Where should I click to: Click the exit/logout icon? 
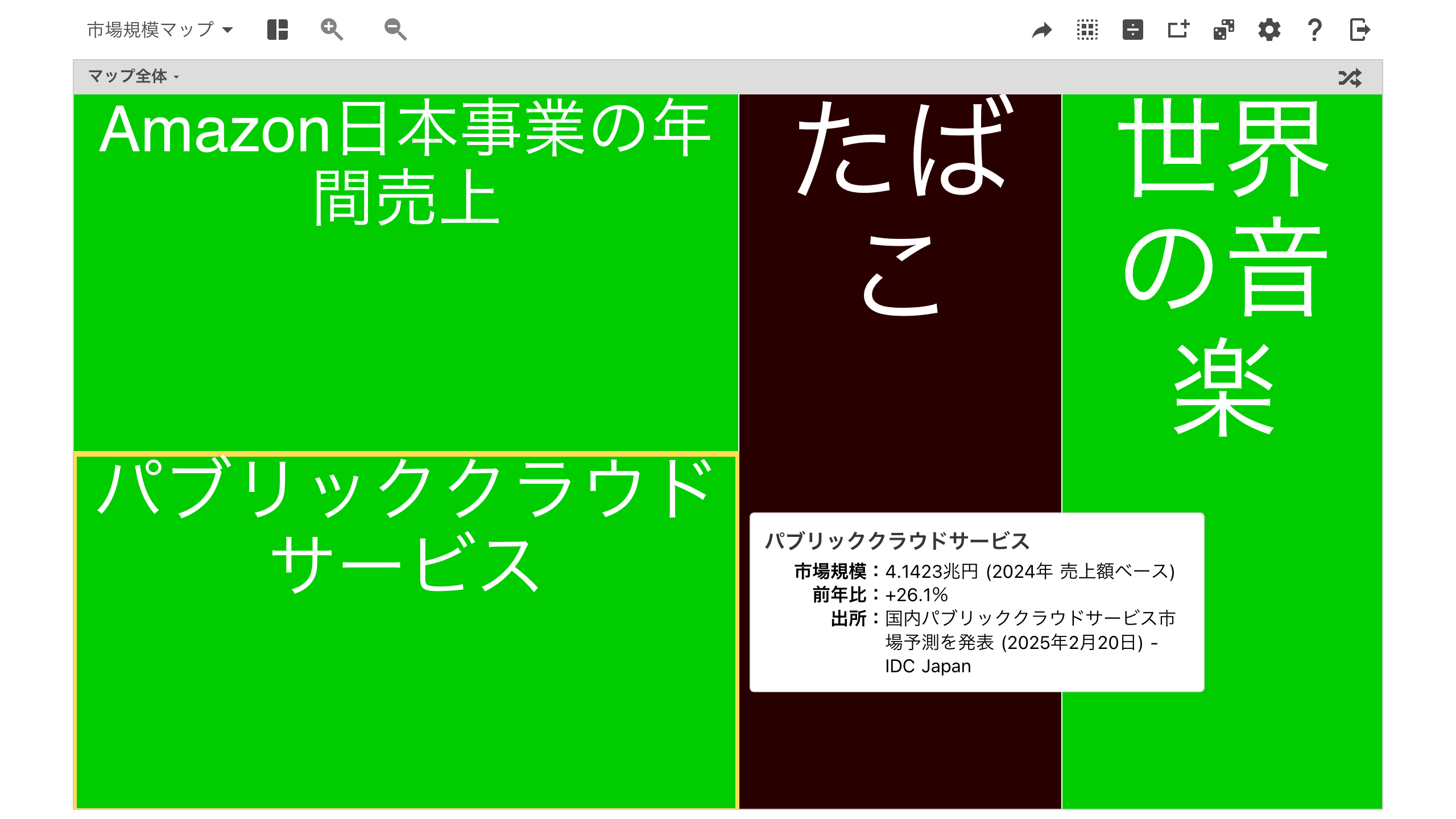click(1360, 30)
